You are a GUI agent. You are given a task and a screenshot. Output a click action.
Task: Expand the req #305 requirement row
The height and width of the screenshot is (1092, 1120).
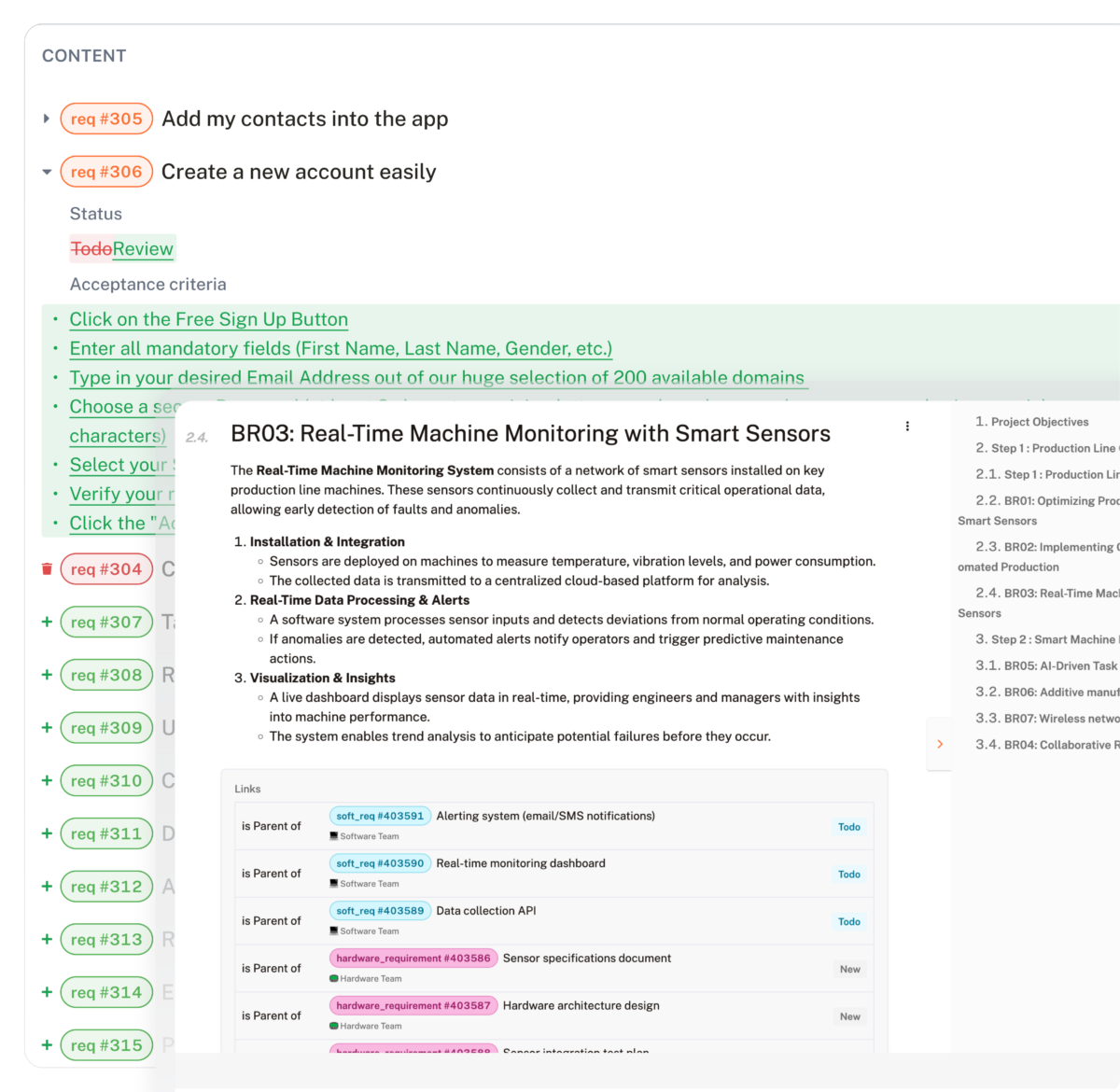[x=47, y=119]
